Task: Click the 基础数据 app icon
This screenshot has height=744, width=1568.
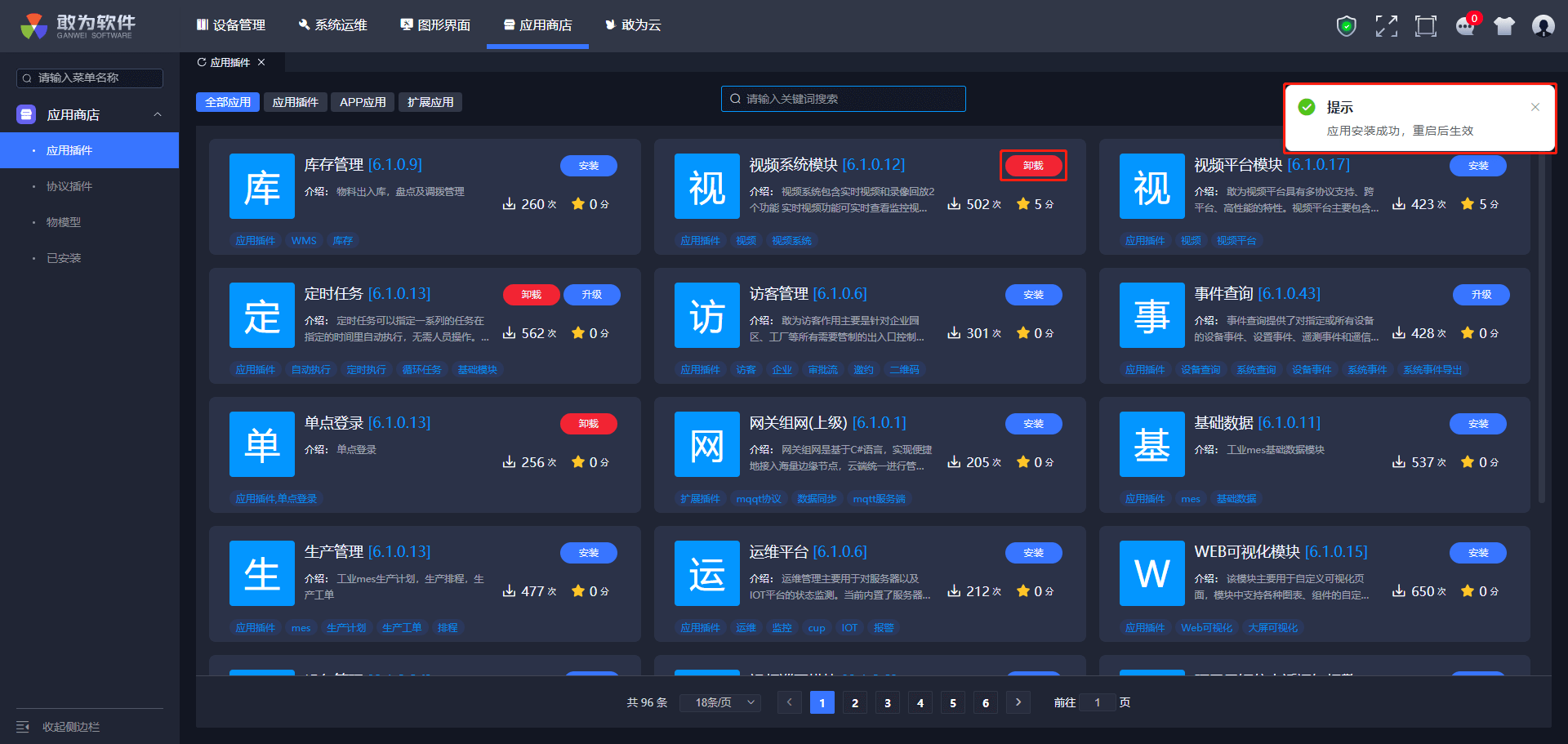Action: (x=1151, y=444)
